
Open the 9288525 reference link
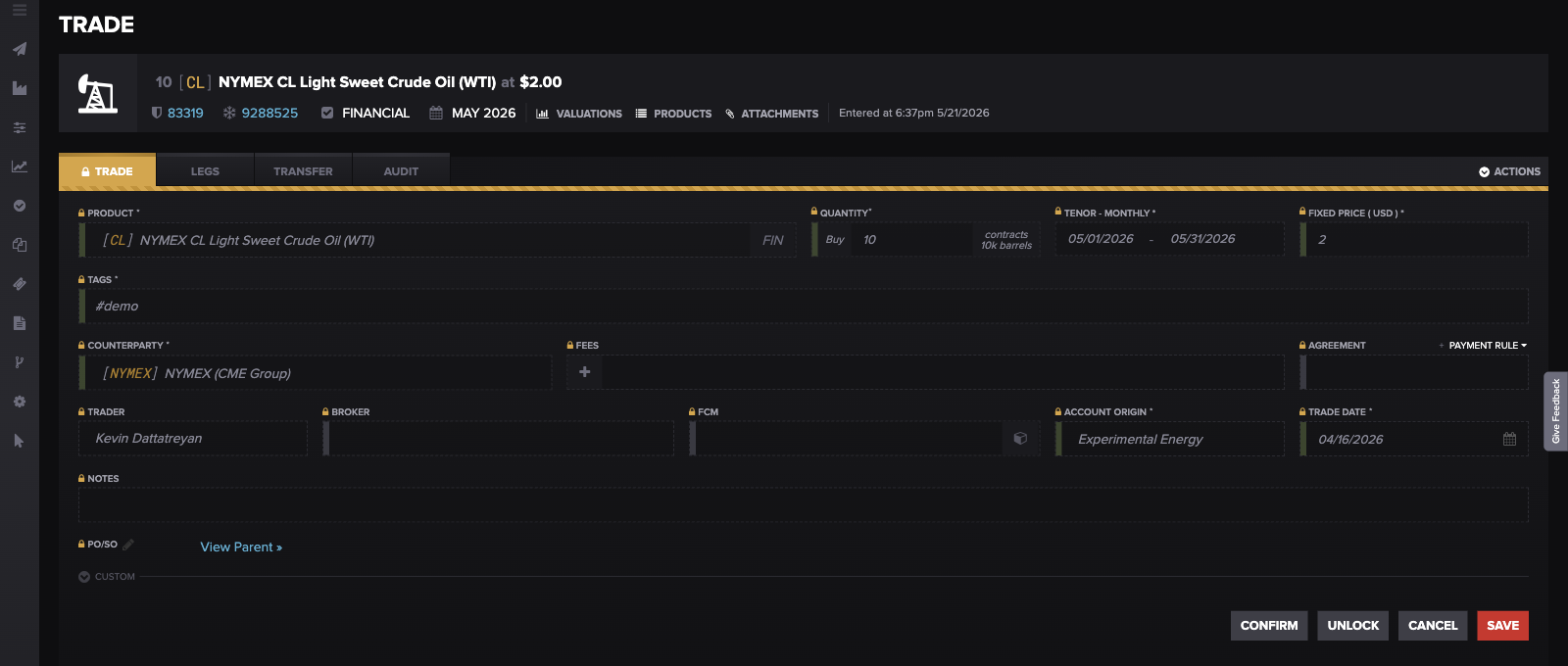269,113
